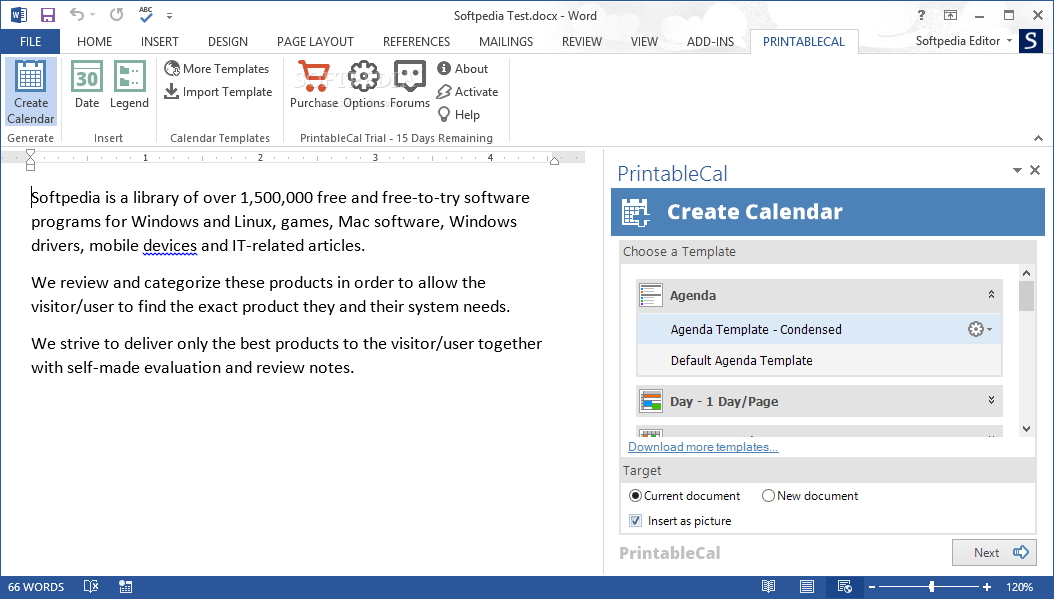The width and height of the screenshot is (1054, 599).
Task: Click the Word application icon
Action: pos(19,15)
